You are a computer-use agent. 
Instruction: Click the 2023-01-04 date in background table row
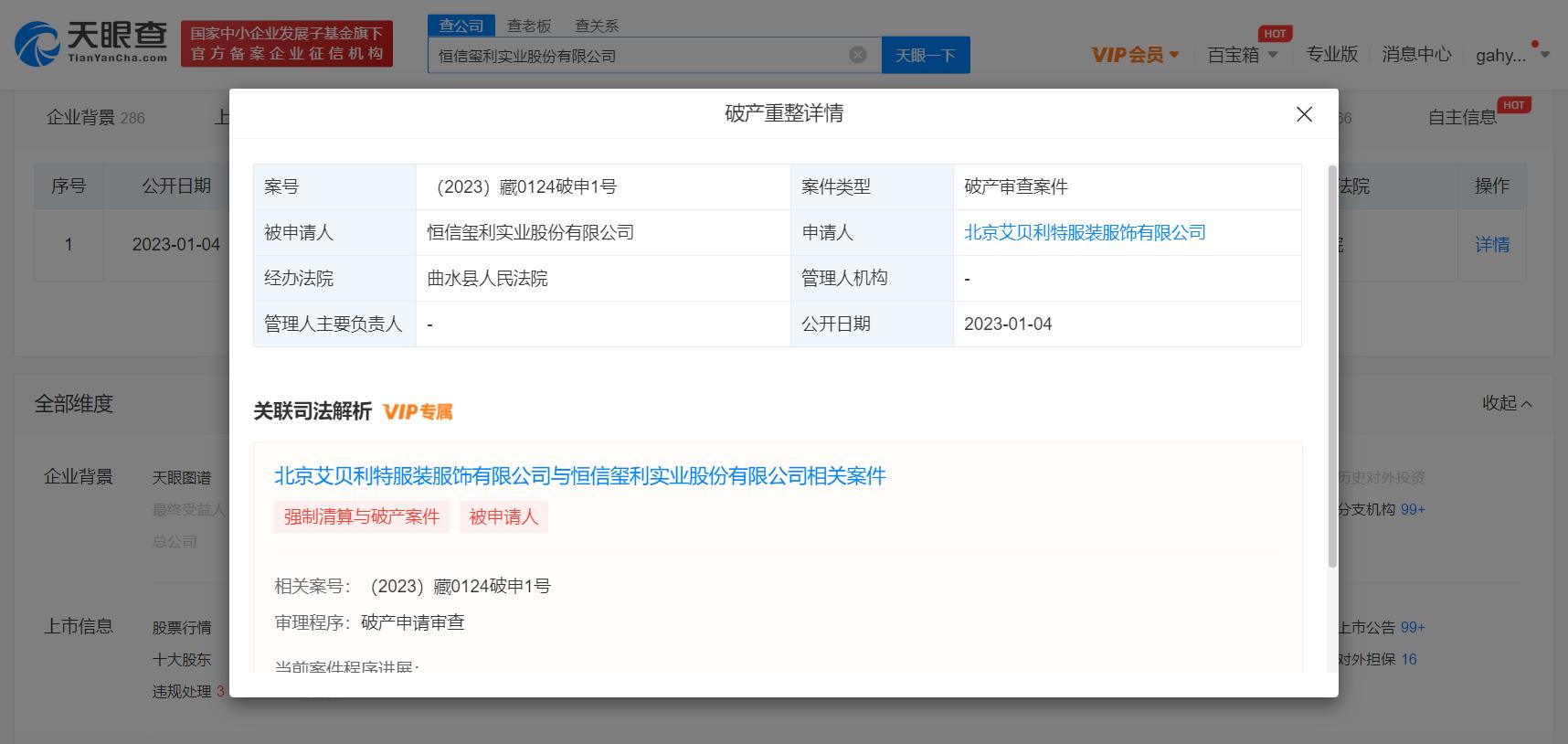pos(175,244)
